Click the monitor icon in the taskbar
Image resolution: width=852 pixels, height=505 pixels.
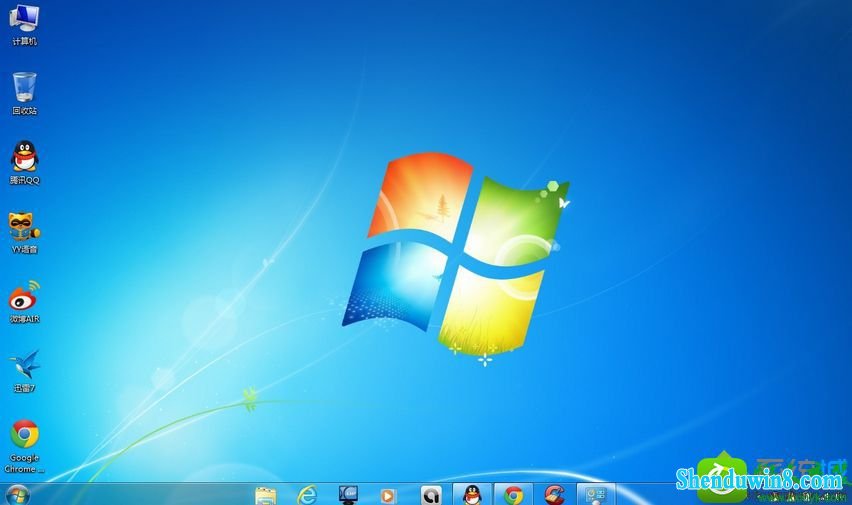348,495
